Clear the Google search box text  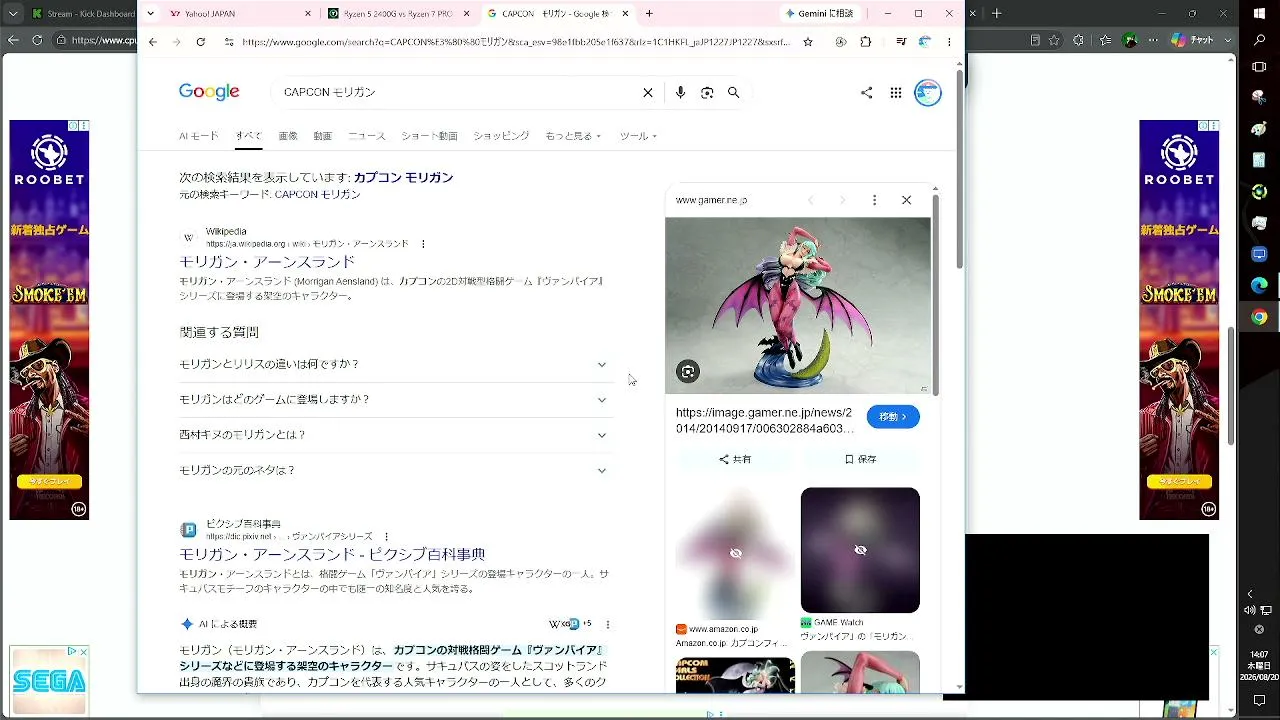click(x=648, y=92)
